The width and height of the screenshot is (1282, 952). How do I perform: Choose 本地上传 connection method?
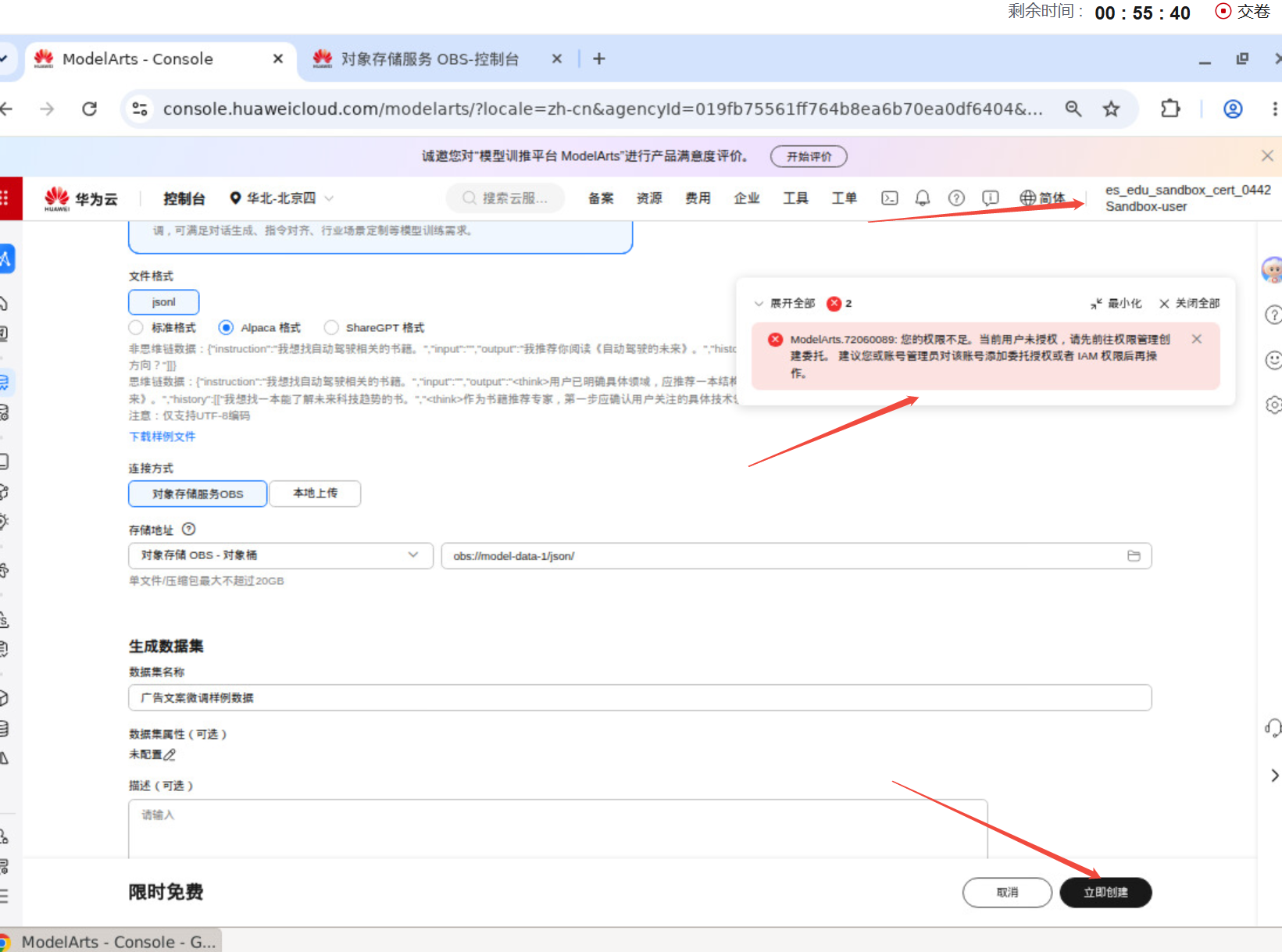point(316,494)
